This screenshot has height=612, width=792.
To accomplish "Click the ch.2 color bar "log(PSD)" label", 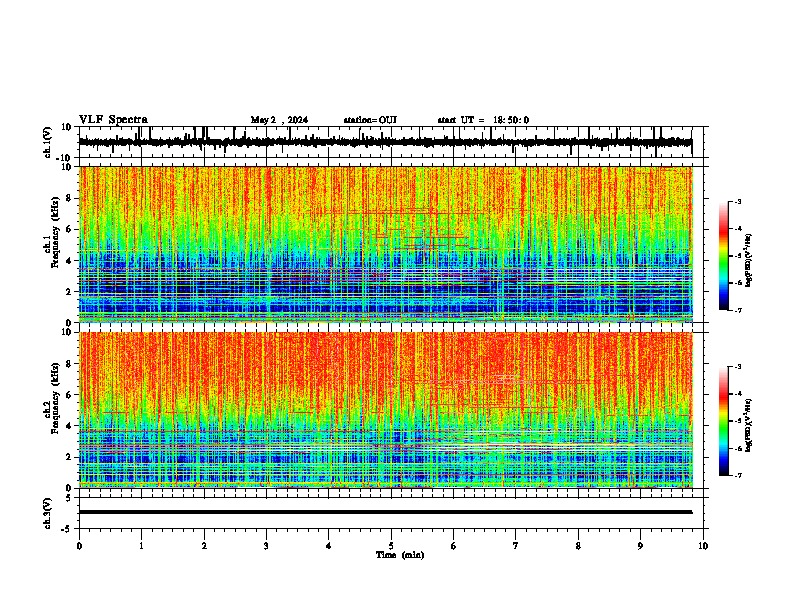I will click(x=749, y=425).
